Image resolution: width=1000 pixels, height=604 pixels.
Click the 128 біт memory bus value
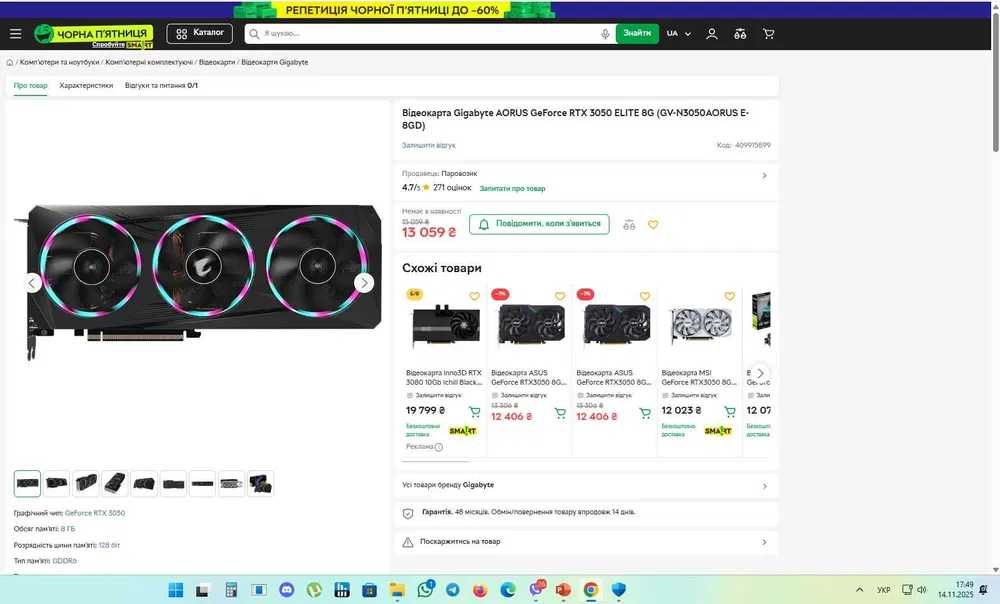109,545
